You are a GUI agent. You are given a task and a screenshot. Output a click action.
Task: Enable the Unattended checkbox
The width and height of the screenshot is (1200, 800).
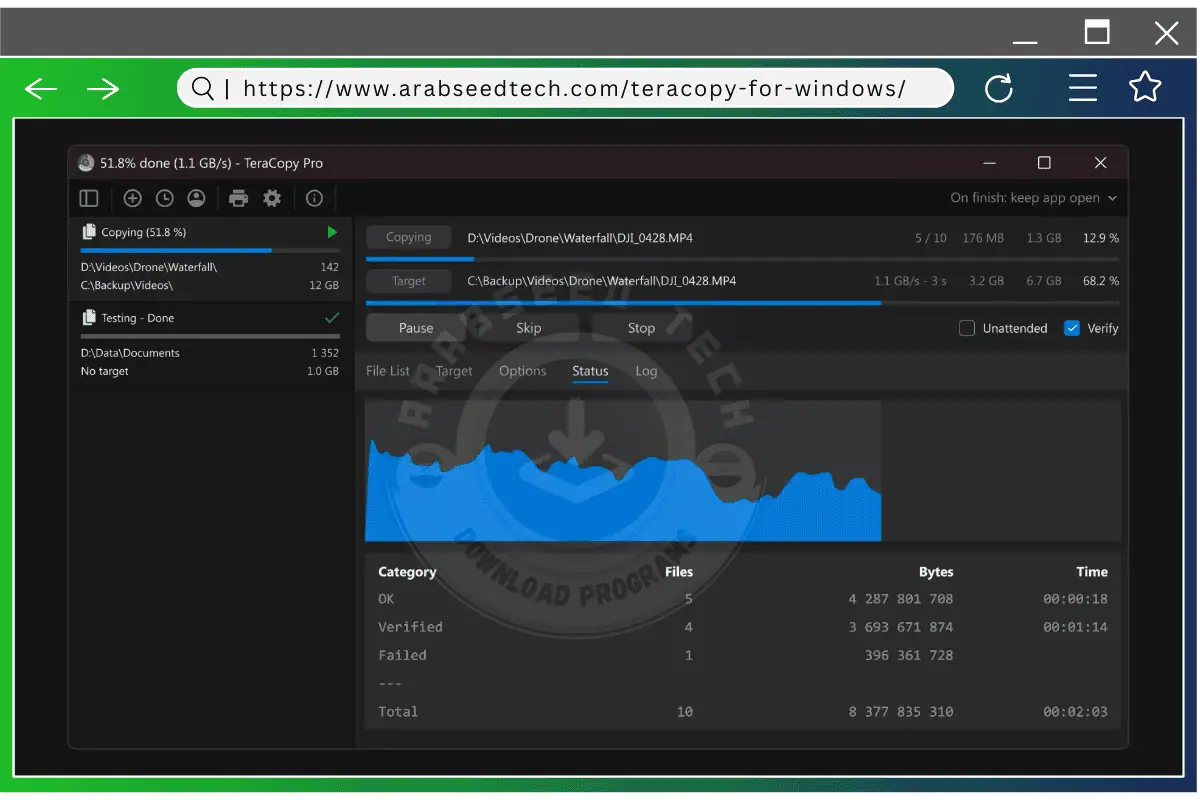pos(967,328)
